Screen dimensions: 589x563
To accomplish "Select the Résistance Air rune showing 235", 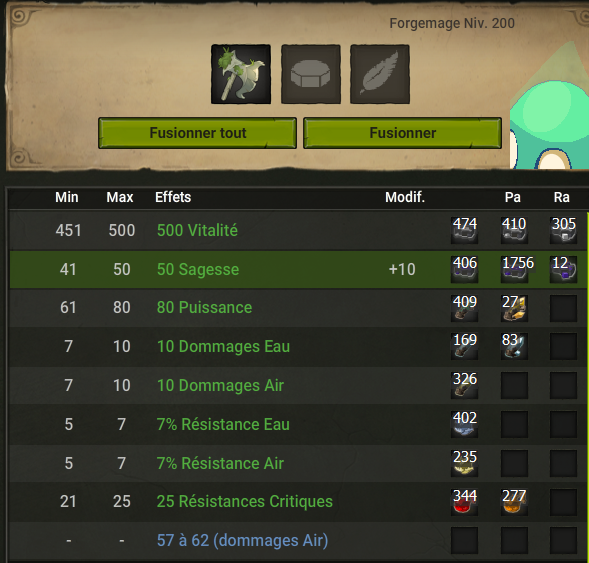I will 465,463.
